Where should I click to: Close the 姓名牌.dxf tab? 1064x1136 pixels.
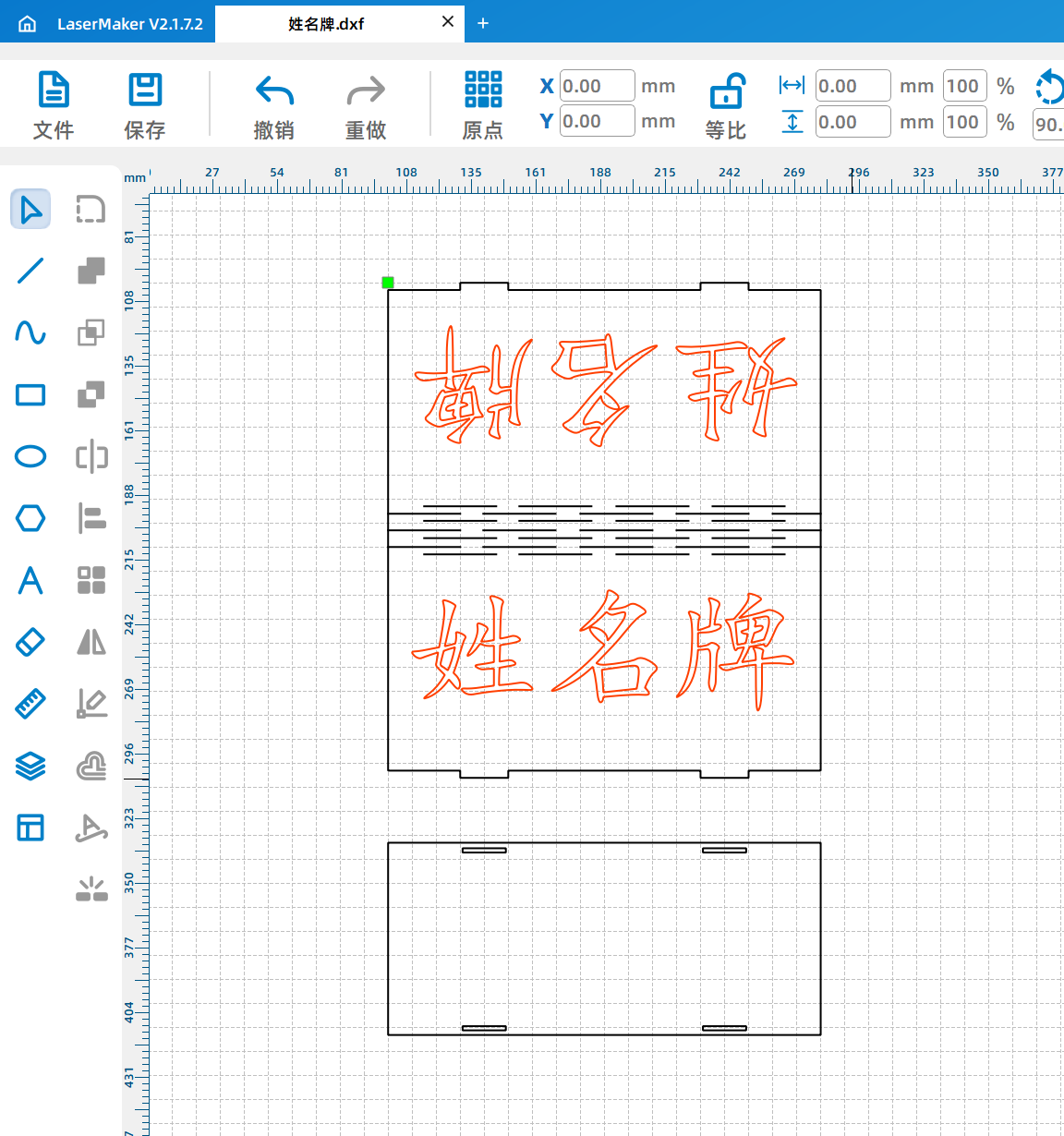[x=448, y=22]
